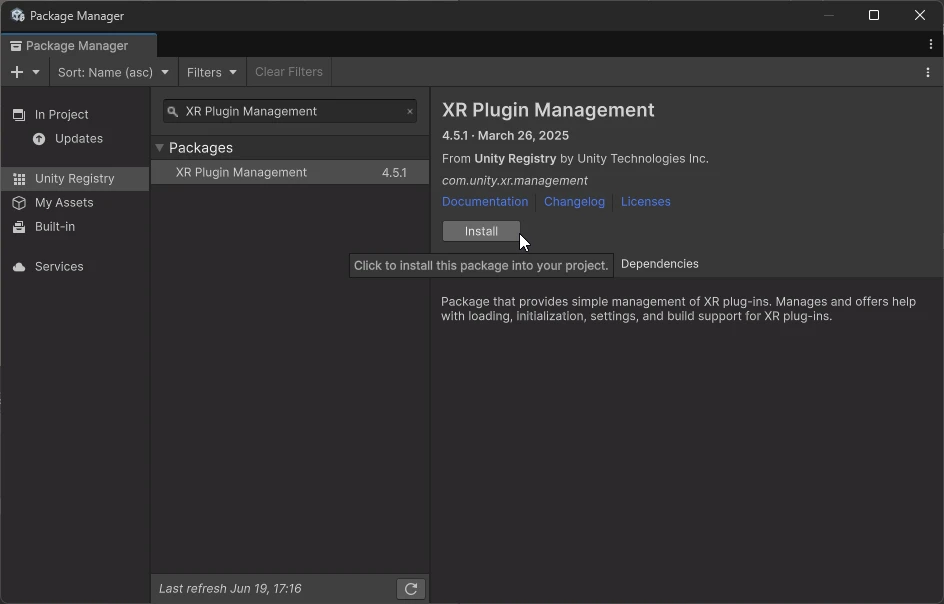Select the Built-in packages icon
The height and width of the screenshot is (604, 944).
18,226
